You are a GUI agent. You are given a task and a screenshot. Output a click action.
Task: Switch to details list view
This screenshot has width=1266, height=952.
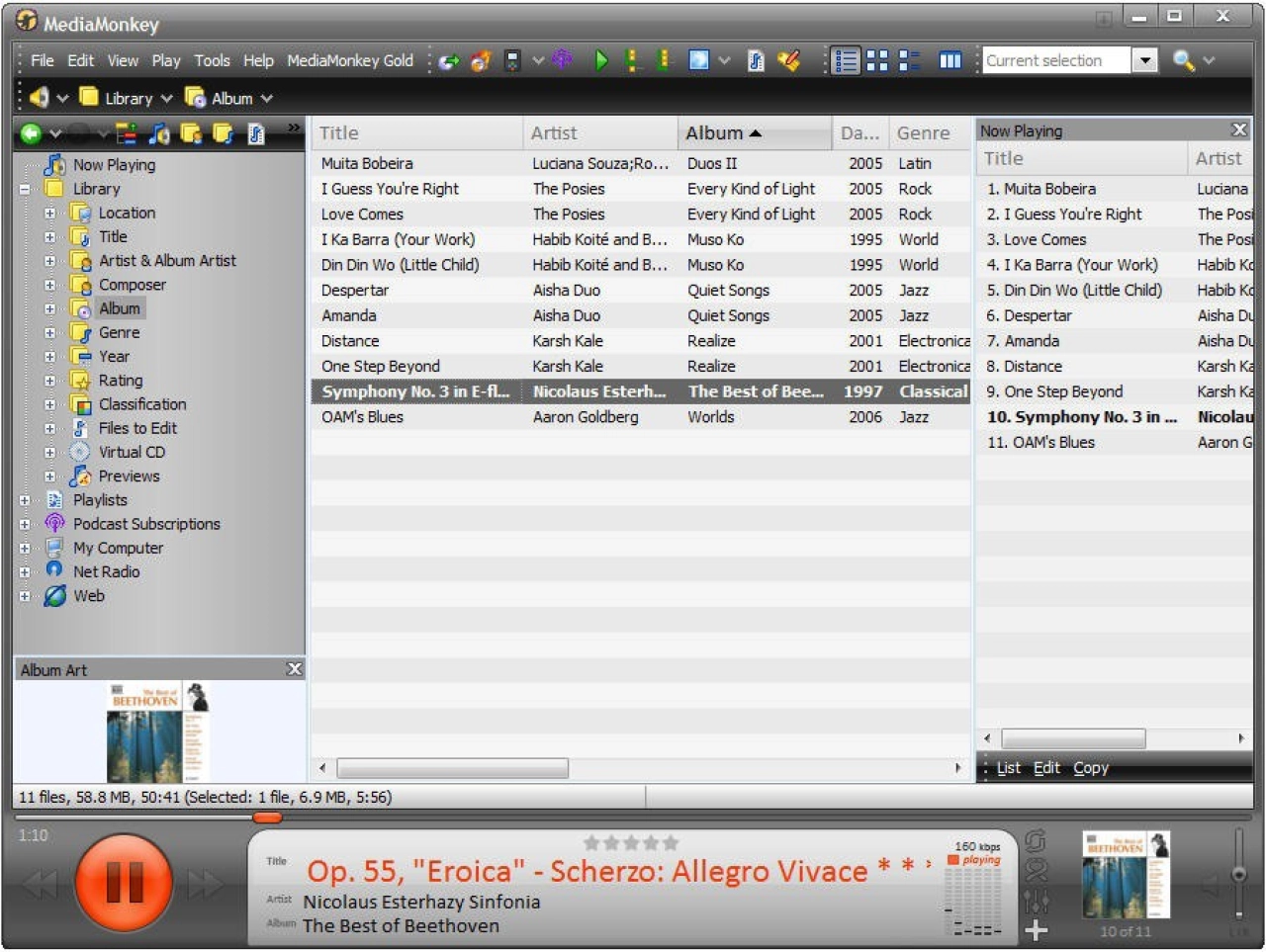coord(846,60)
